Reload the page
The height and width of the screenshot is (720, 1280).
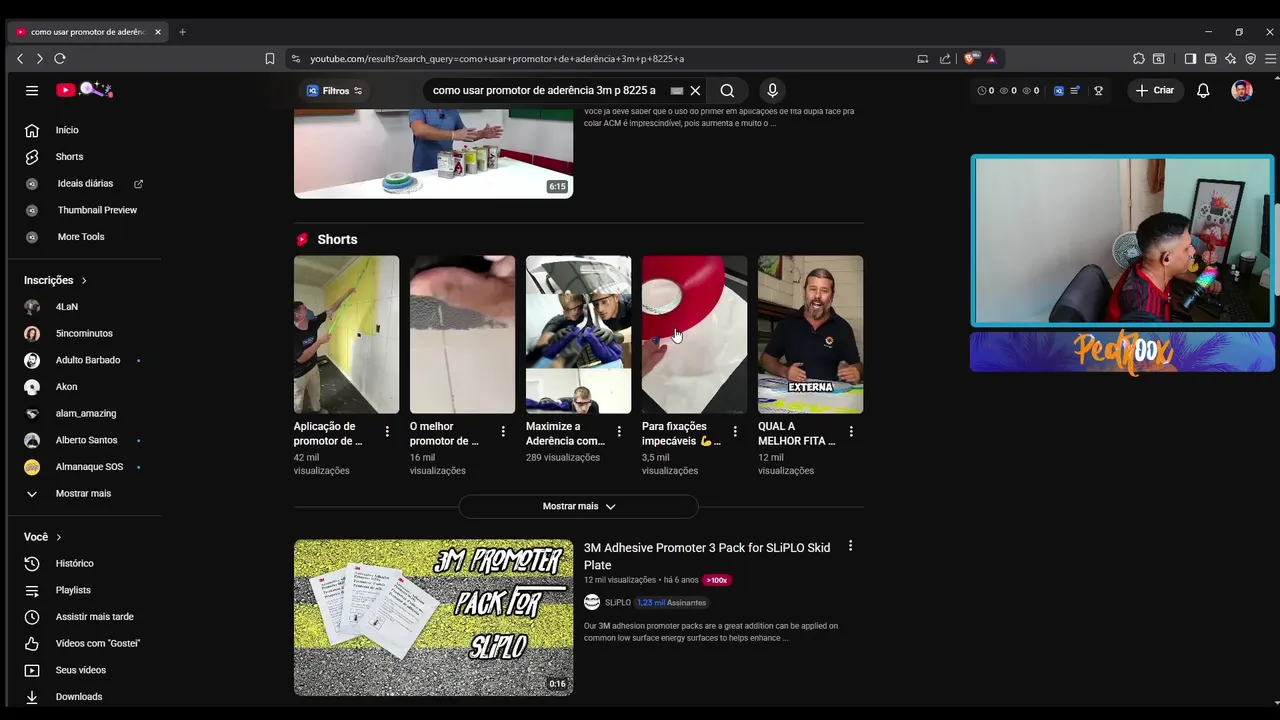(60, 59)
